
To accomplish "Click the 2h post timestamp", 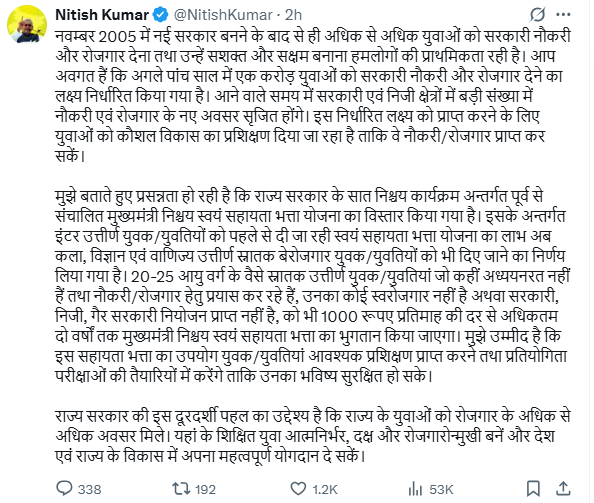I will (293, 15).
